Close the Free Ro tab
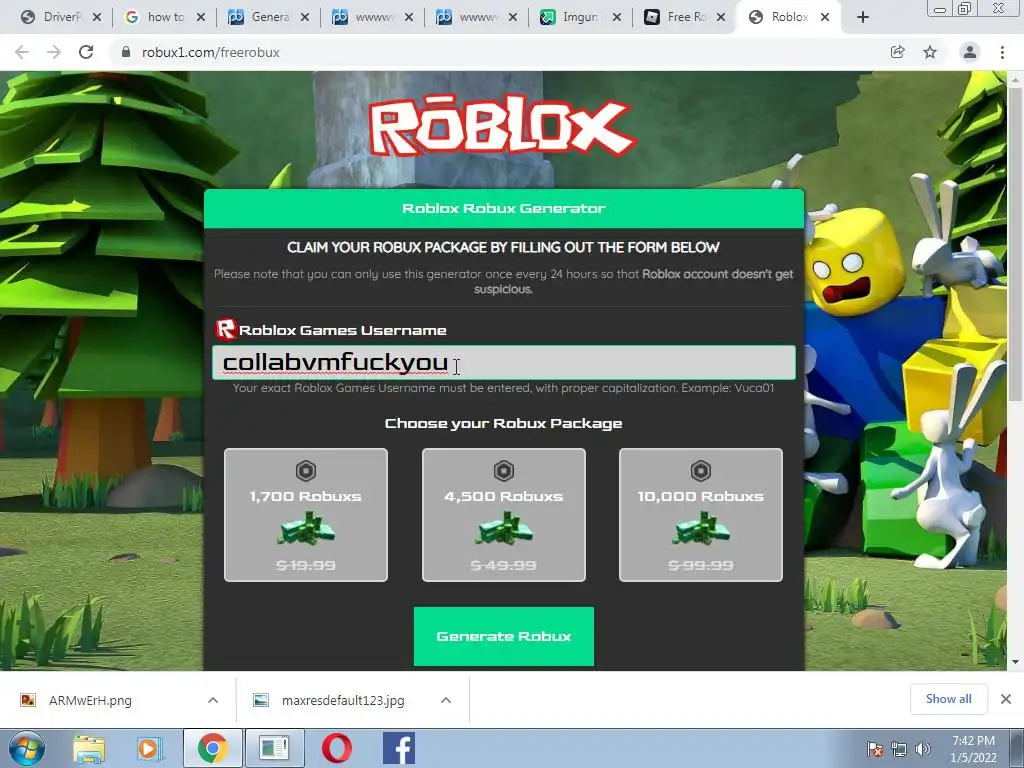This screenshot has width=1024, height=768. pos(721,18)
